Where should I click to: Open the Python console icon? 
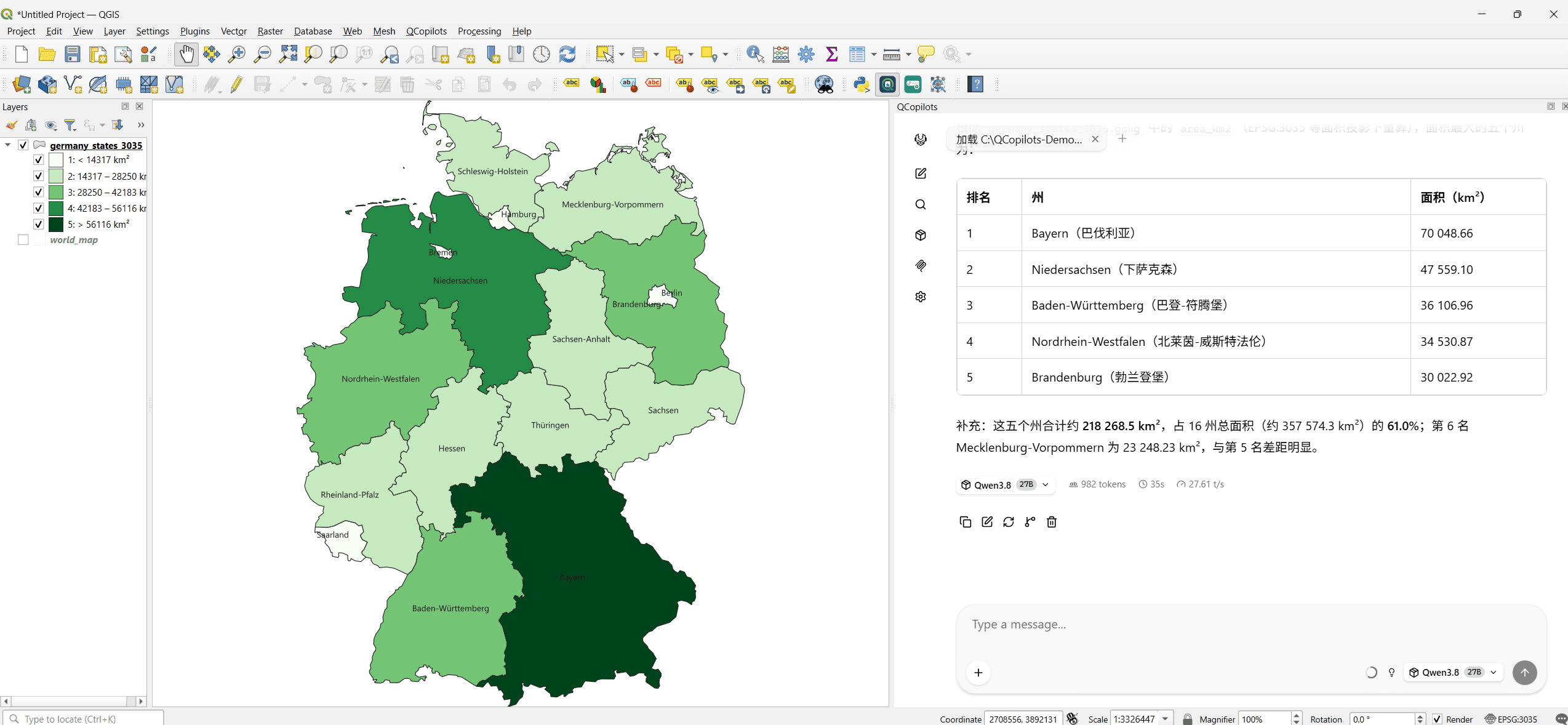pos(862,84)
